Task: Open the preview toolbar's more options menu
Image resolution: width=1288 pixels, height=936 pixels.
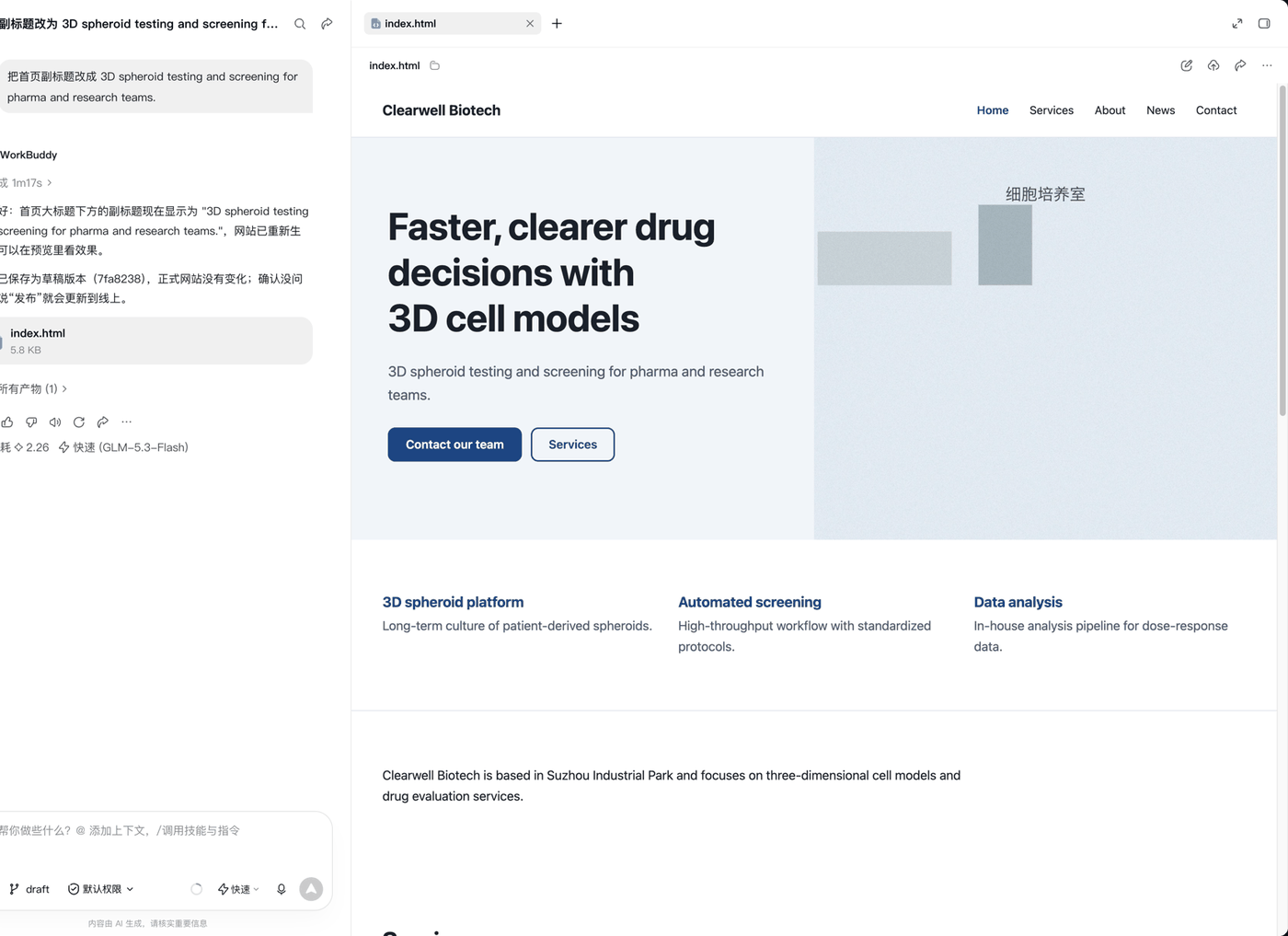Action: click(1267, 65)
